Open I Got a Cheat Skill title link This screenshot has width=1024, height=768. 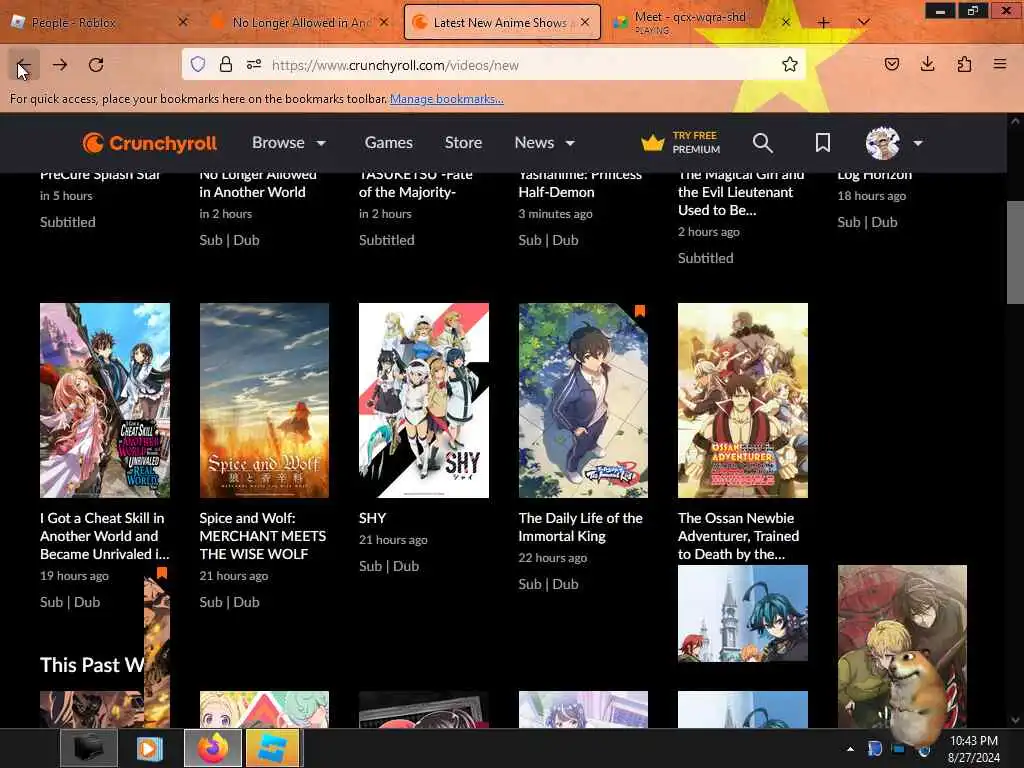click(104, 536)
